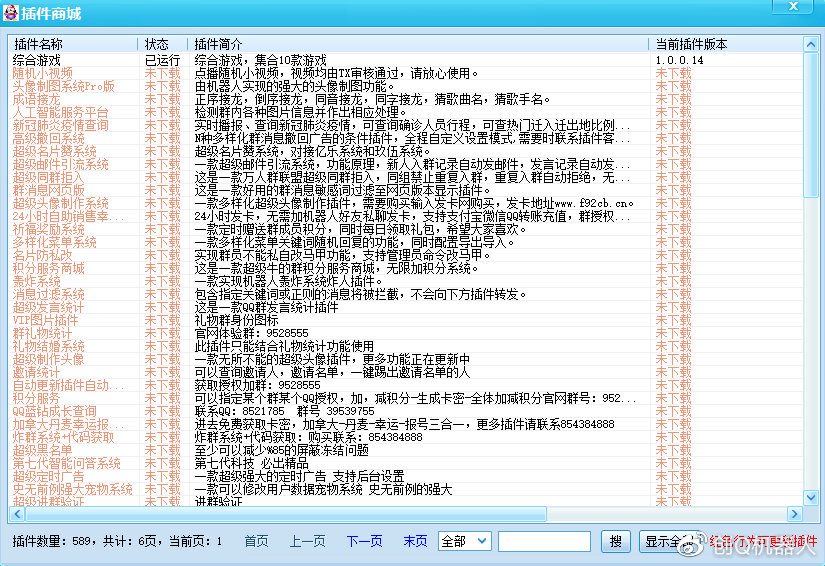Click the vertical scrollbar thumb
This screenshot has width=825, height=566.
(x=811, y=125)
